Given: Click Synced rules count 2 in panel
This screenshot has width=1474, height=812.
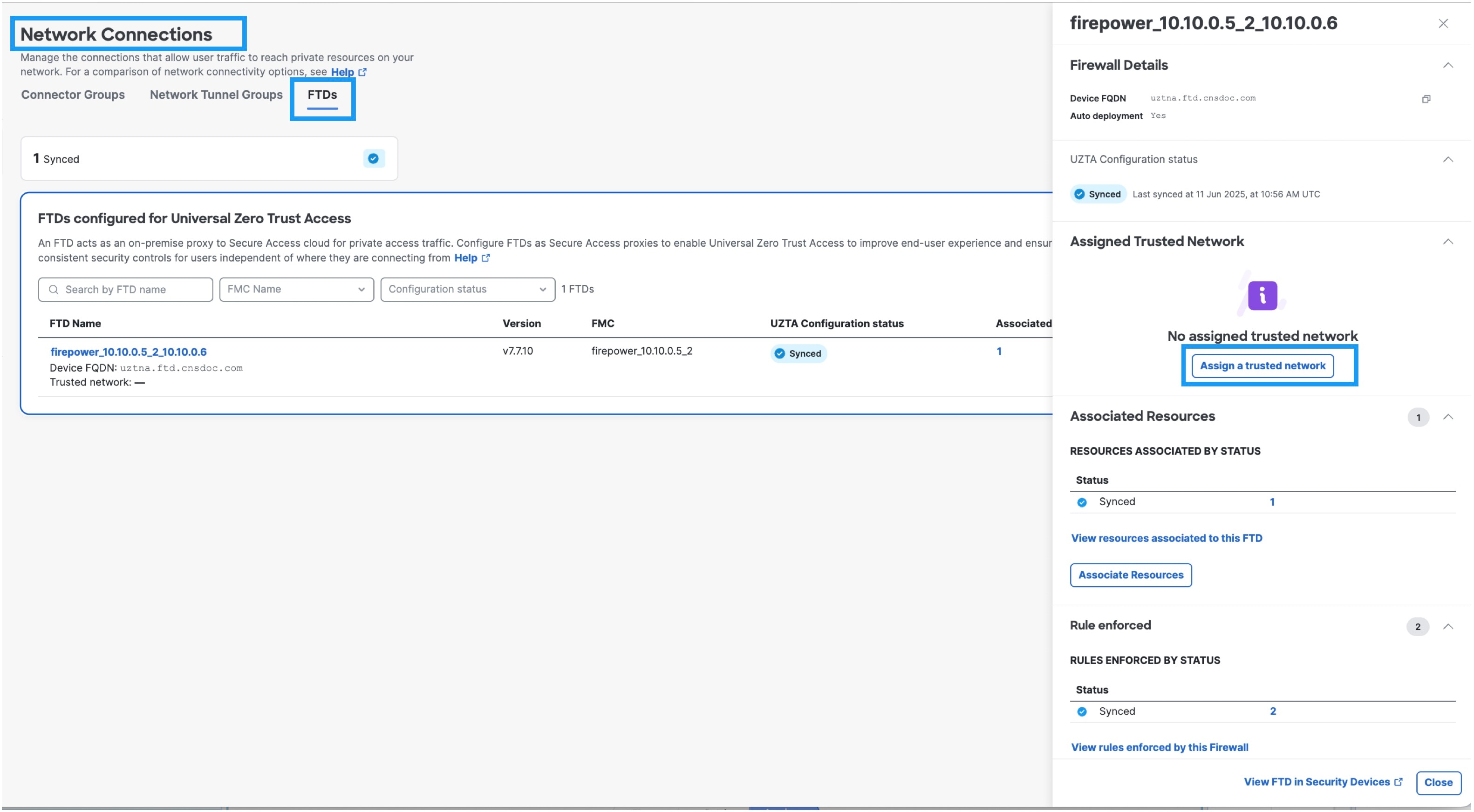Looking at the screenshot, I should click(1273, 711).
